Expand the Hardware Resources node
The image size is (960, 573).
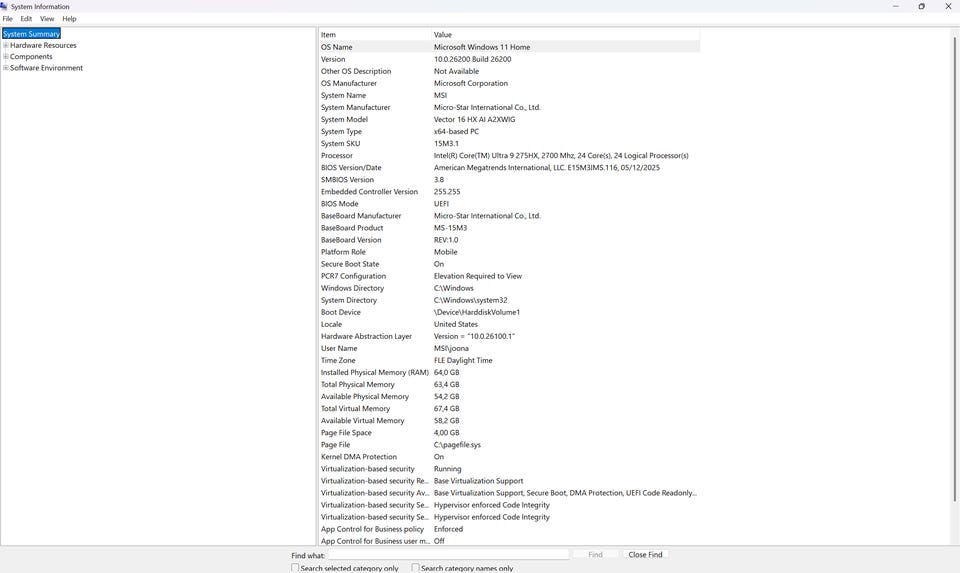[x=6, y=45]
